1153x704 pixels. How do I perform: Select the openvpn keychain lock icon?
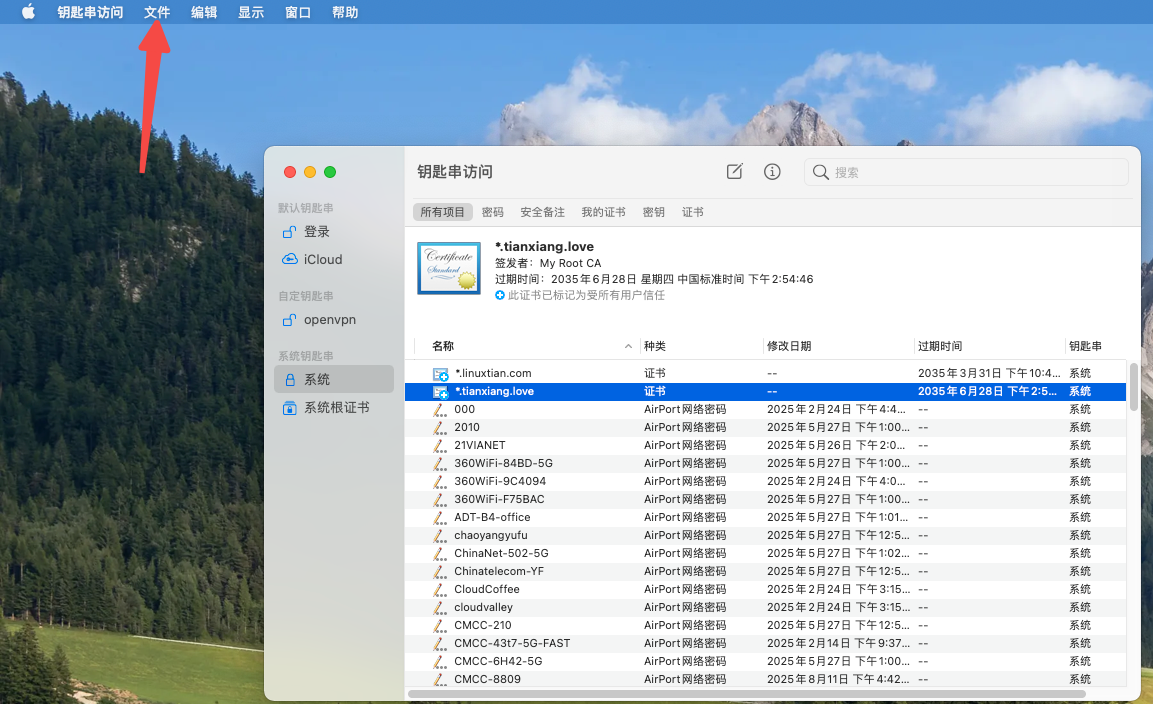[x=289, y=320]
